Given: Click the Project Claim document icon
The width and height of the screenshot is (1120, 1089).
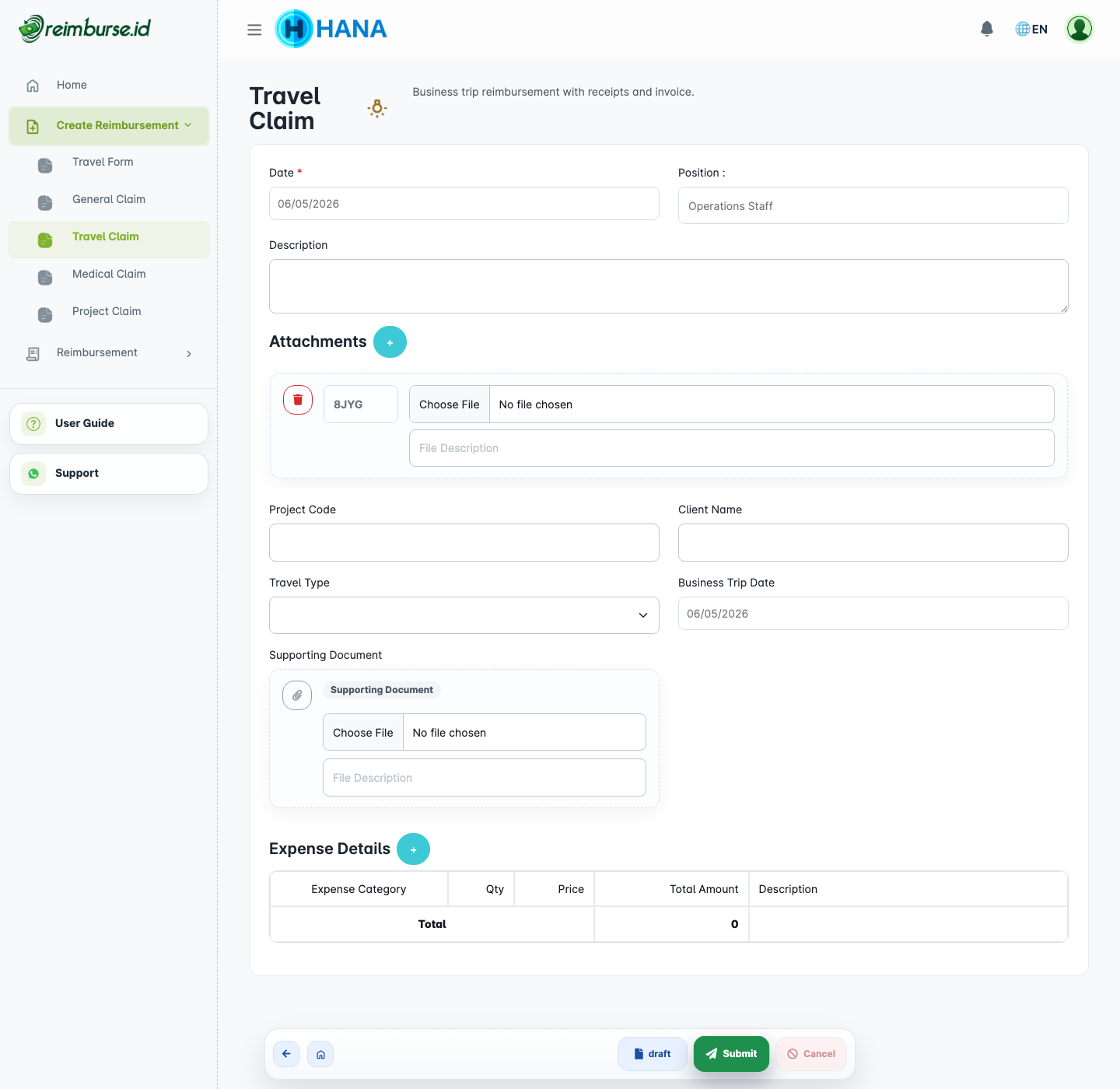Looking at the screenshot, I should (x=45, y=315).
